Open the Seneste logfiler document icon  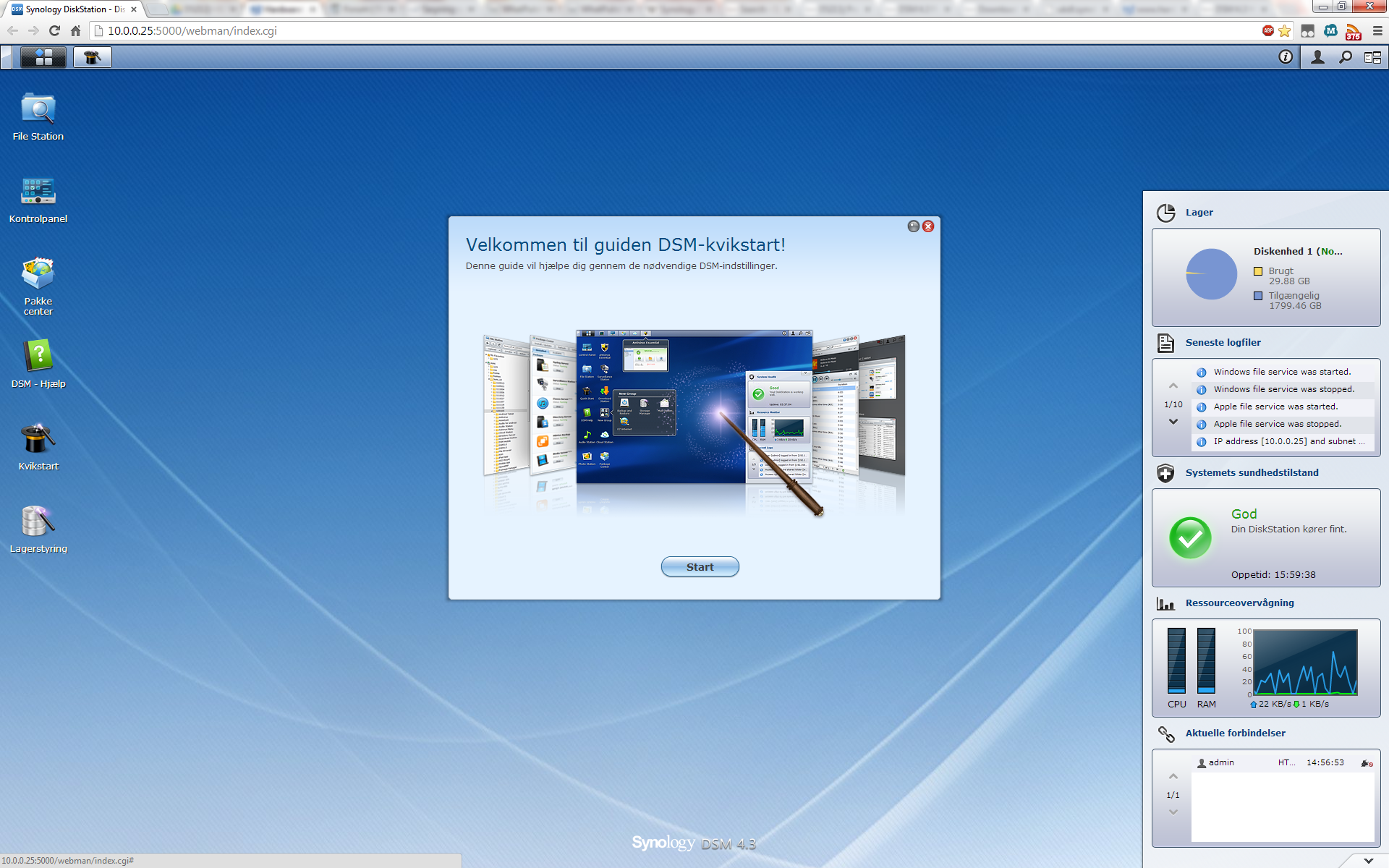coord(1165,343)
